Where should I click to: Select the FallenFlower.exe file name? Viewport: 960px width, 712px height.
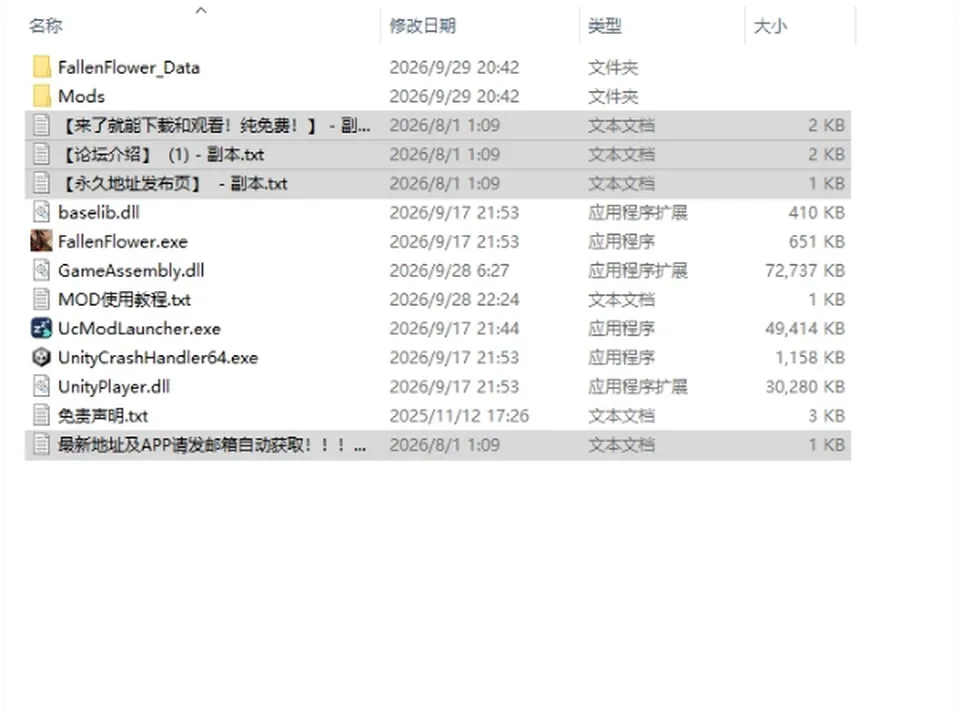123,241
